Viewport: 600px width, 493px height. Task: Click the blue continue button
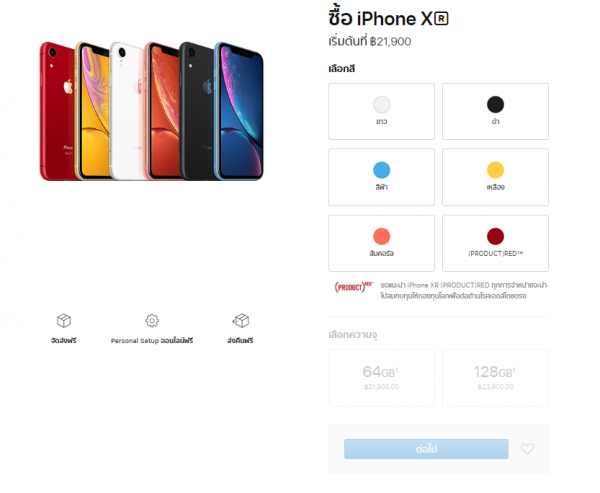point(426,449)
